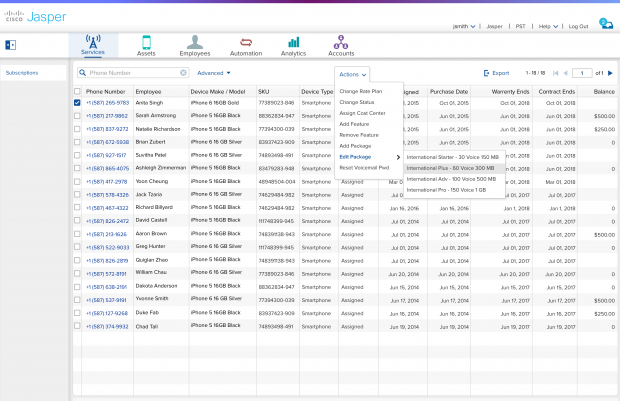Open phone number +1 (587) 265-9783
620x401 pixels.
click(108, 103)
